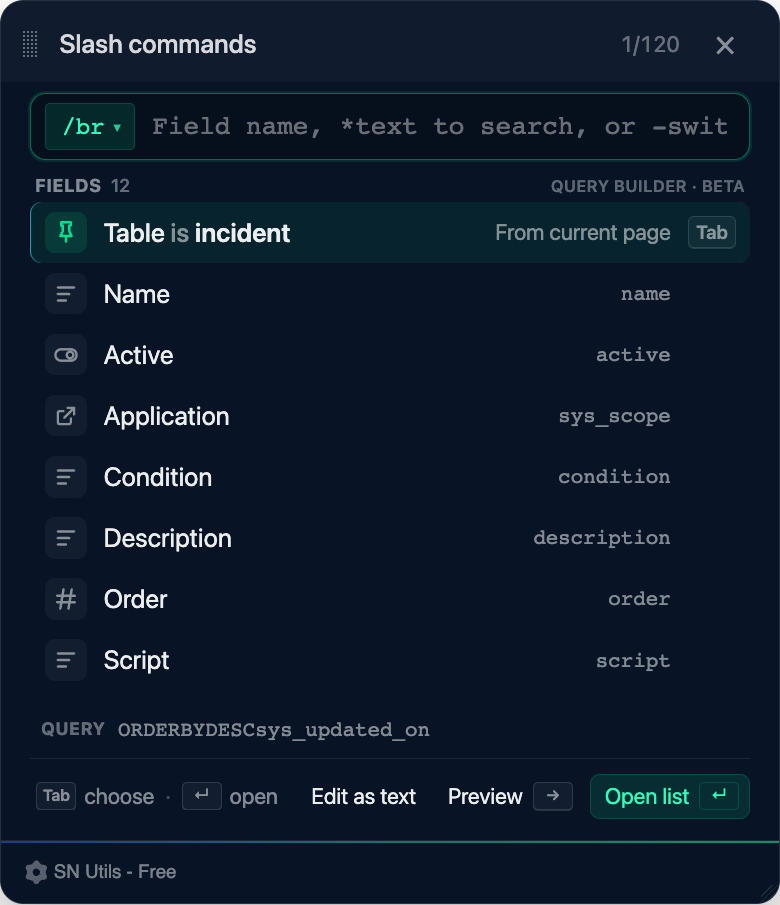Click the 'active' column identifier
The height and width of the screenshot is (905, 780).
[x=633, y=355]
